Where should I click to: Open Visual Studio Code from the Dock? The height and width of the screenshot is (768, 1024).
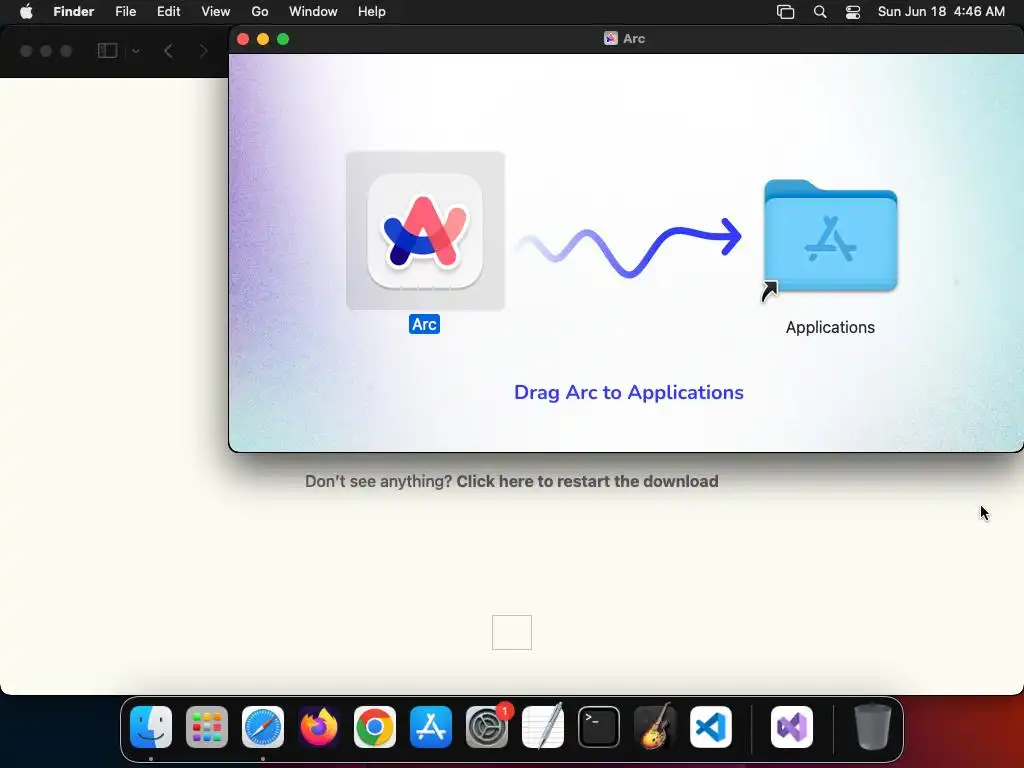[711, 727]
